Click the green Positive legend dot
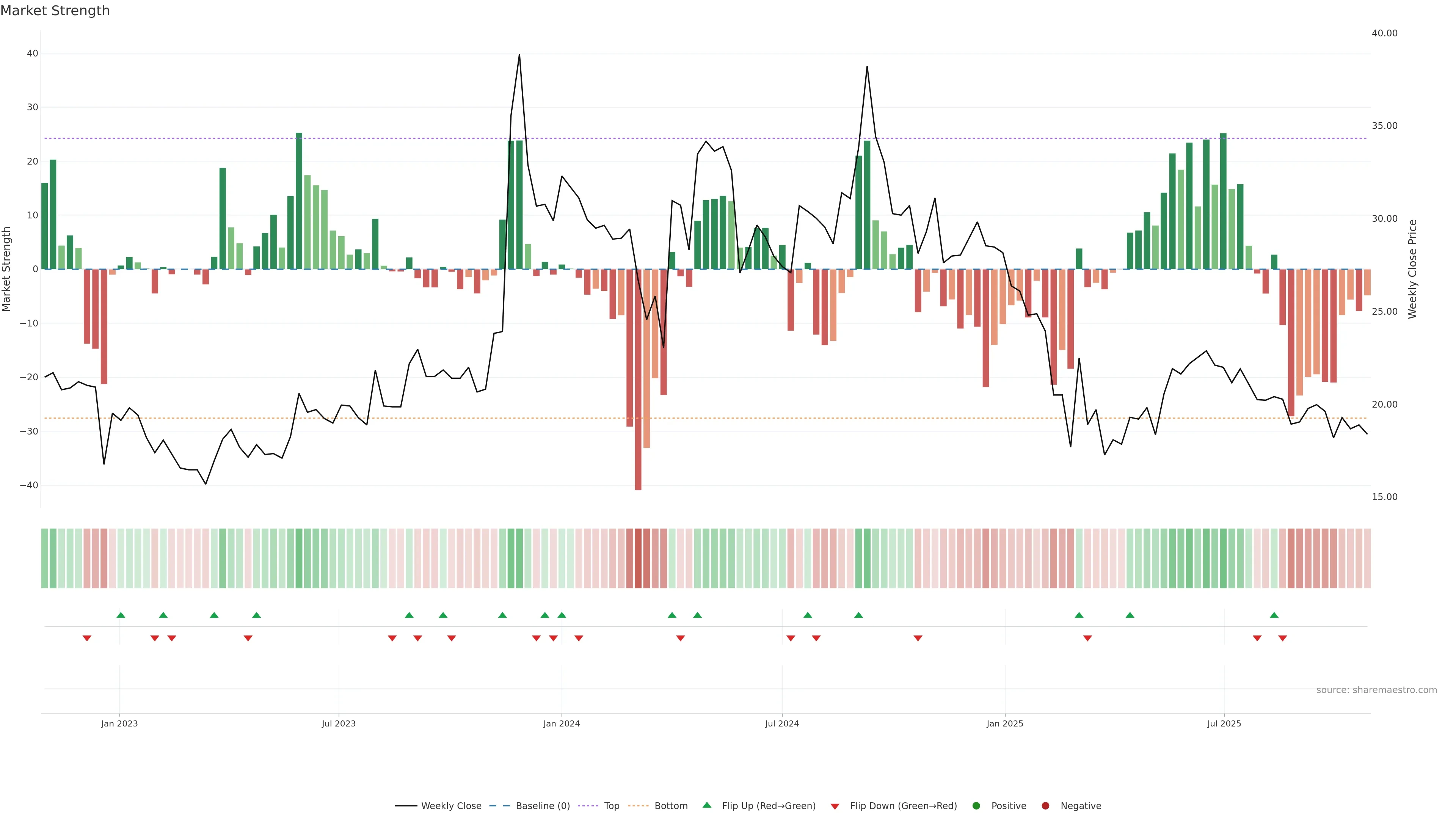 pyautogui.click(x=976, y=806)
